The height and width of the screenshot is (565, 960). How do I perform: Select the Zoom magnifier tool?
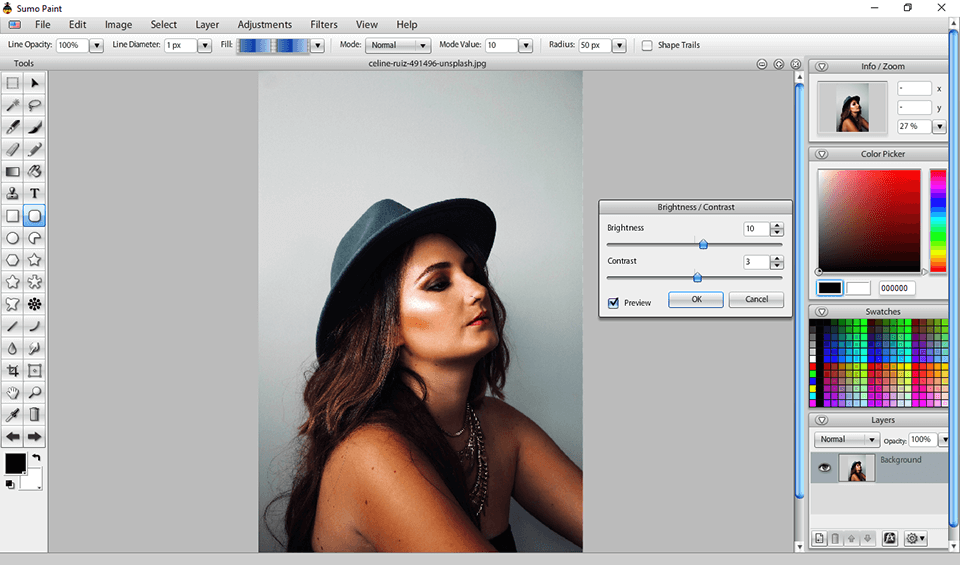[x=35, y=392]
